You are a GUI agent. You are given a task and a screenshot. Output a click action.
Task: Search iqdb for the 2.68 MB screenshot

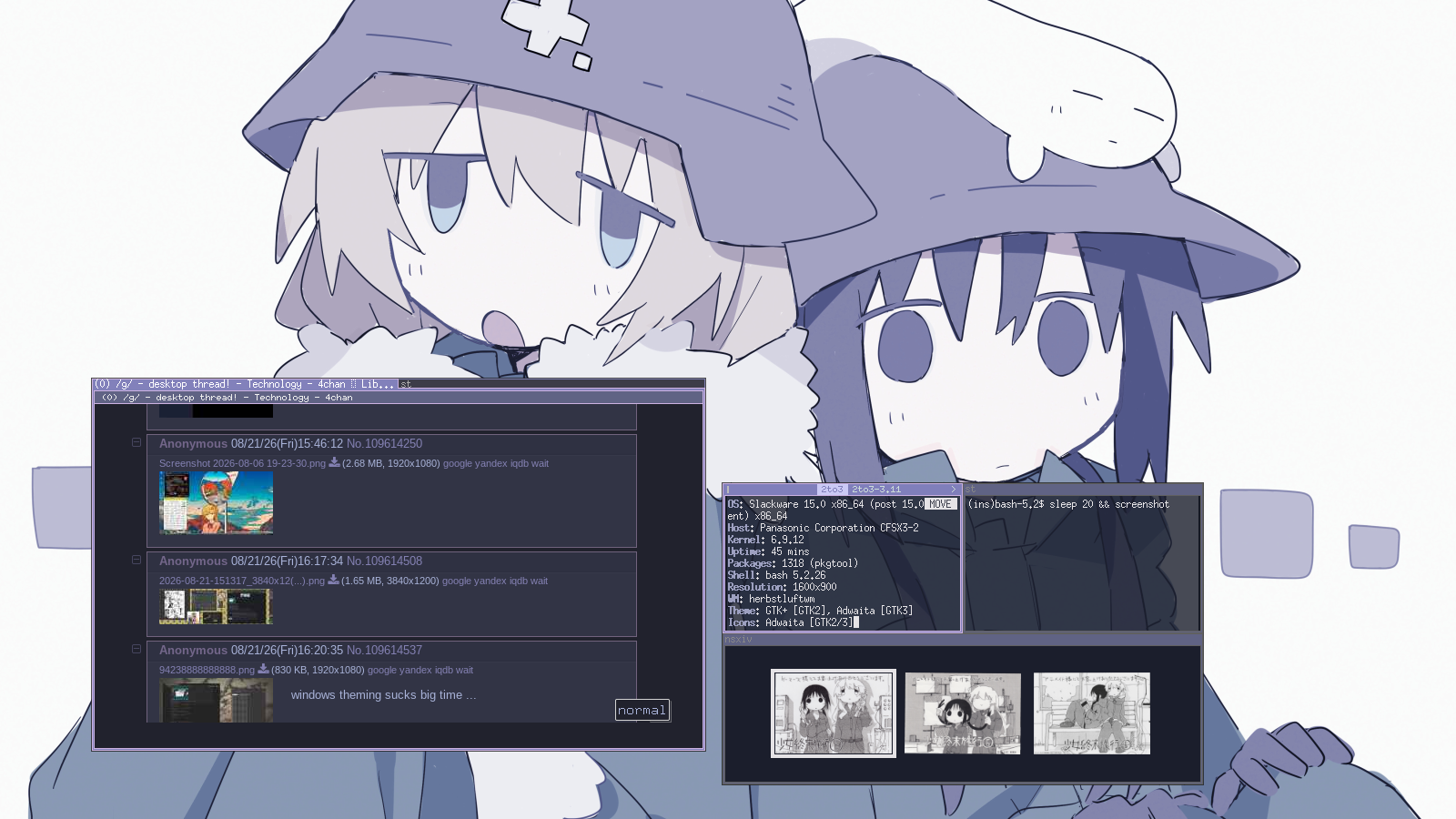point(520,463)
